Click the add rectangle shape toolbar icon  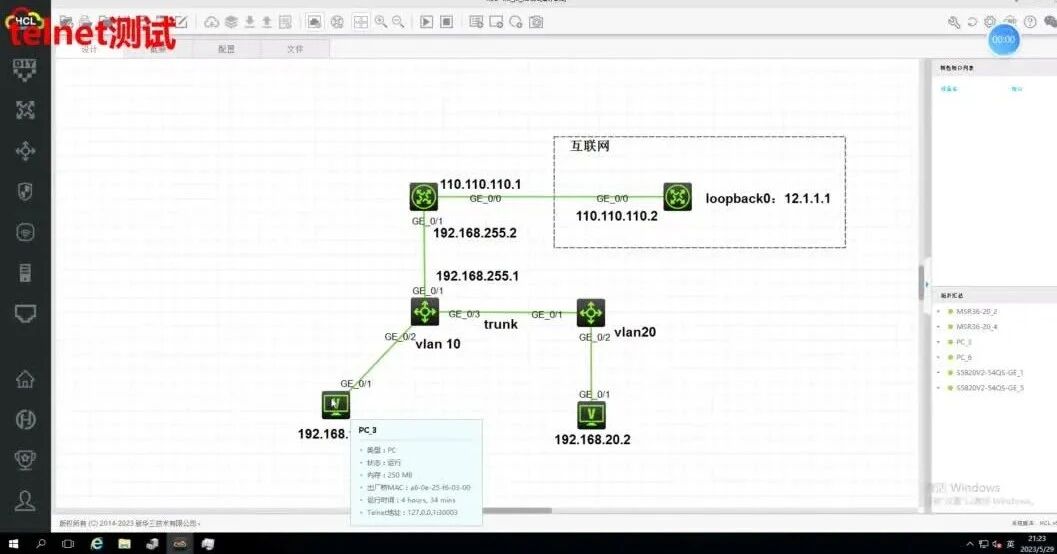(x=496, y=22)
